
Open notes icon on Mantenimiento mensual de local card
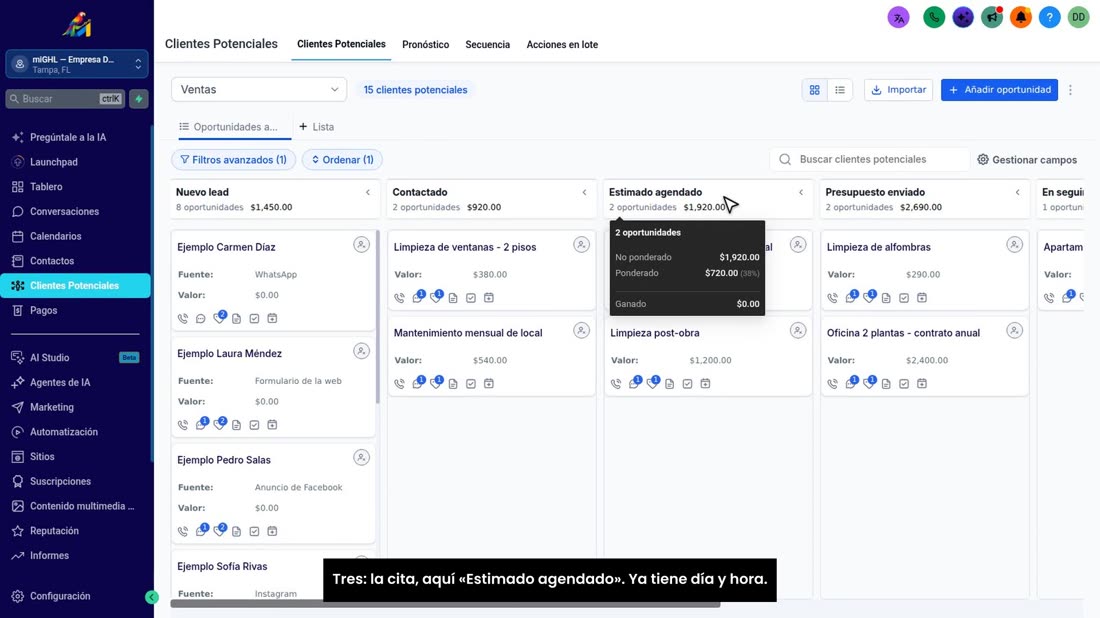(x=453, y=384)
